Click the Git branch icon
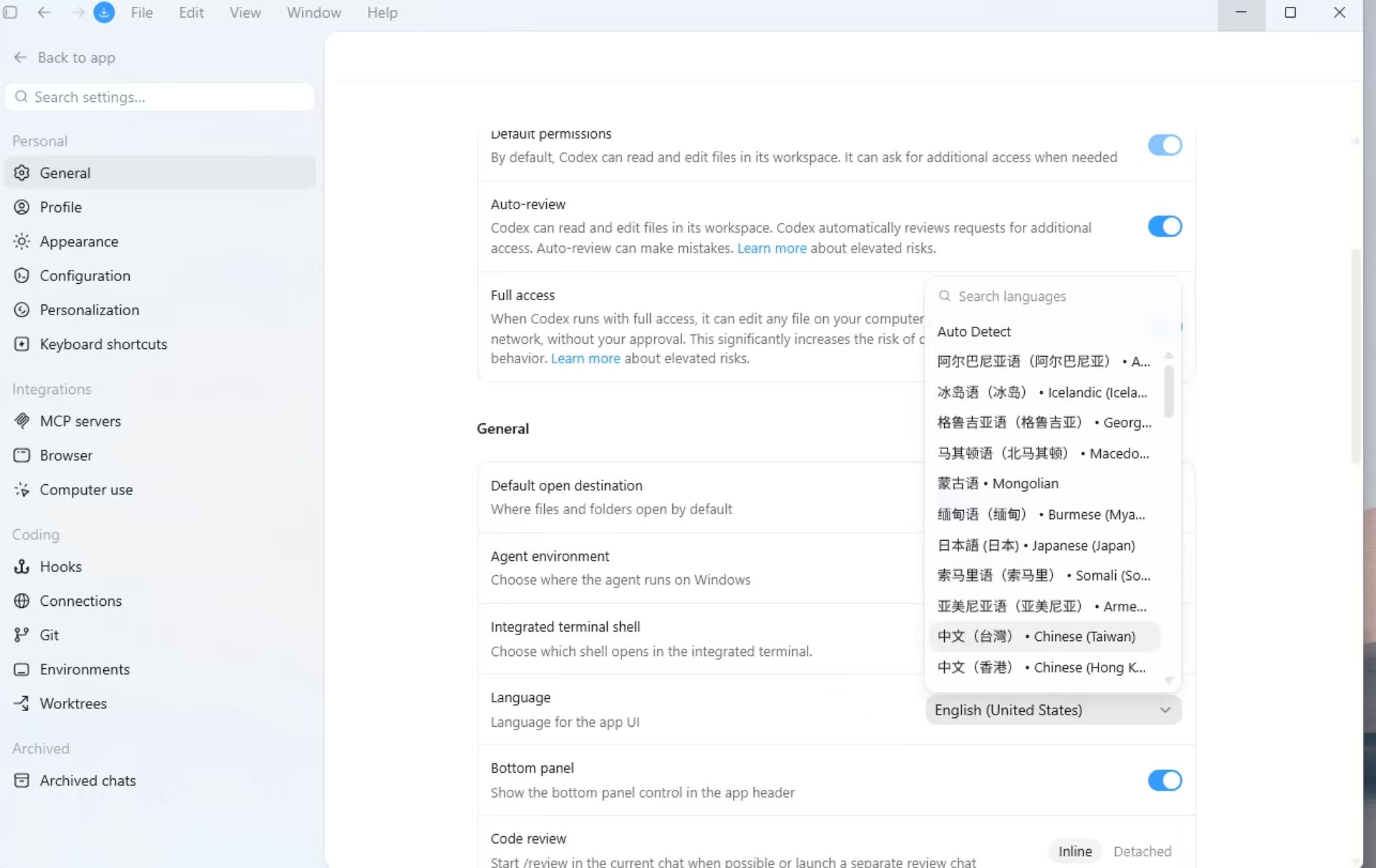 (x=22, y=635)
